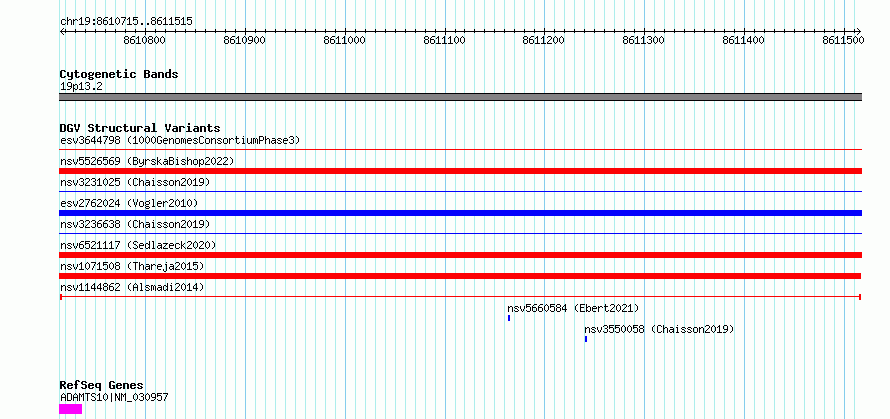
Task: Select the nsv5526569 ByrskaBishop2022 label
Action: pyautogui.click(x=147, y=161)
